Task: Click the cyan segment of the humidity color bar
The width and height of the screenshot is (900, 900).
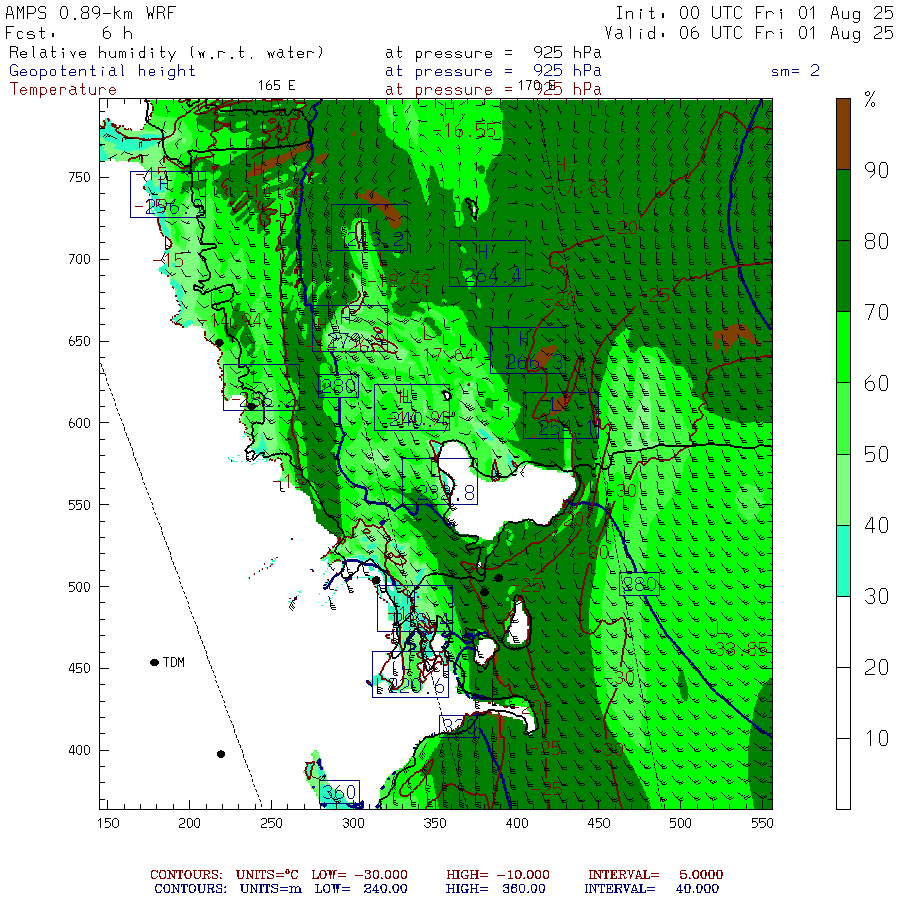Action: pos(843,561)
